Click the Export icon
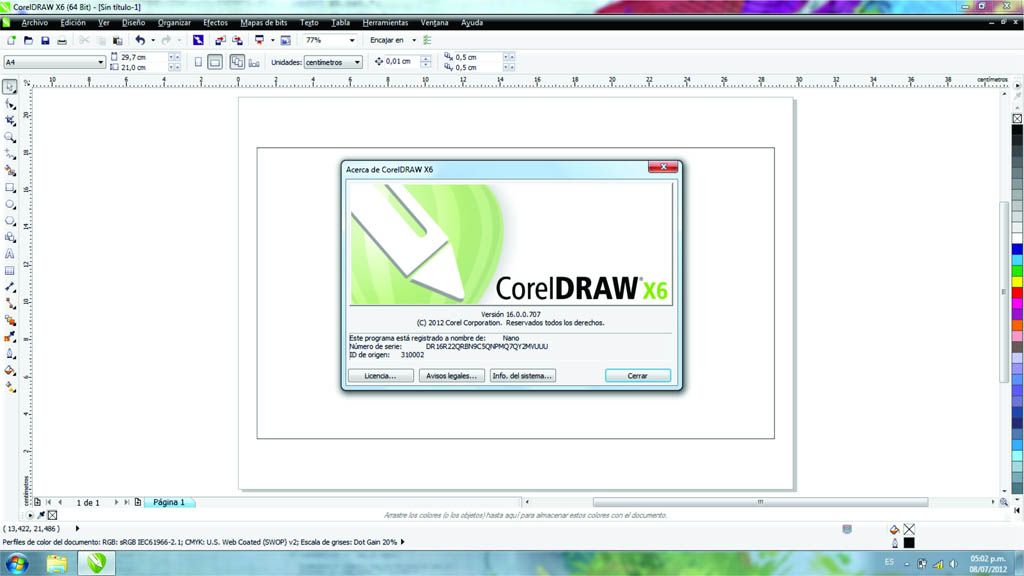This screenshot has height=576, width=1024. [x=237, y=40]
